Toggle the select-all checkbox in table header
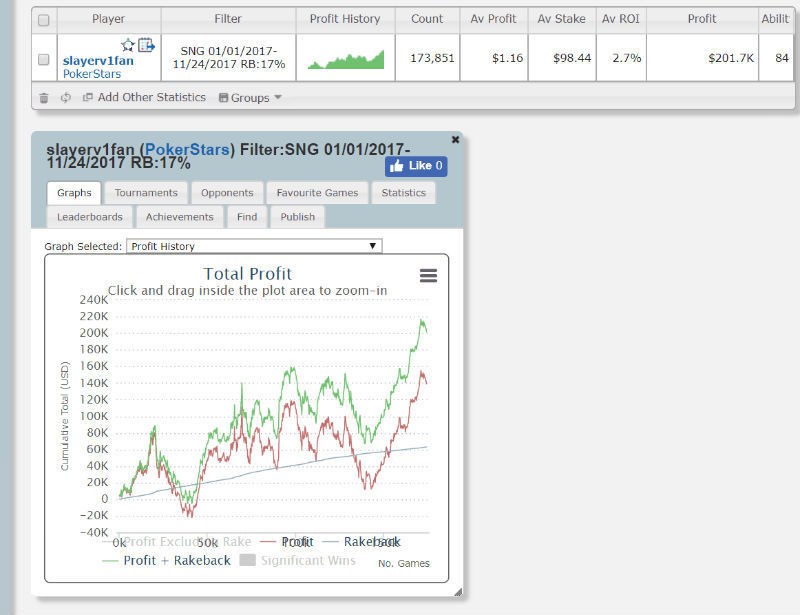This screenshot has height=615, width=800. pyautogui.click(x=43, y=19)
